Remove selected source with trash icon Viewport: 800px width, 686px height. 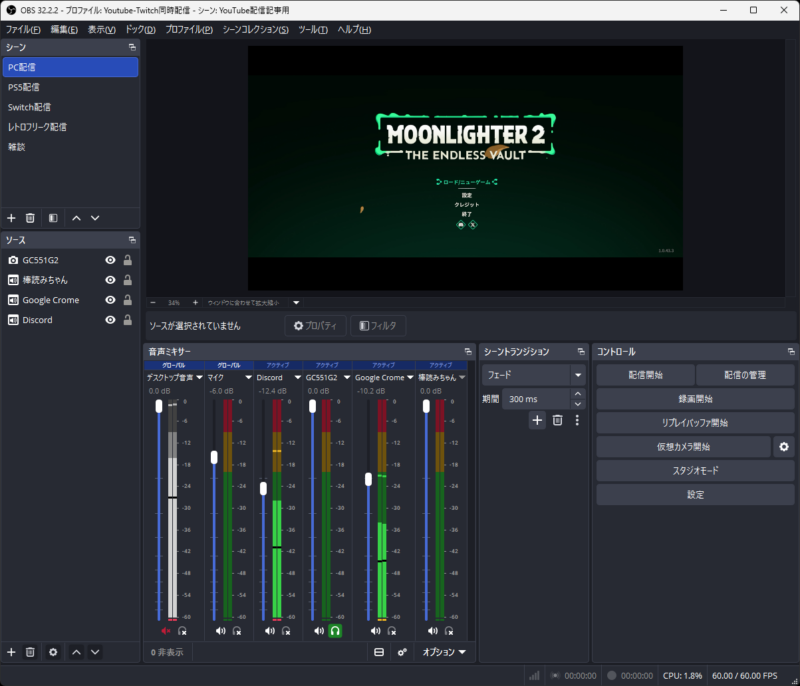click(30, 652)
